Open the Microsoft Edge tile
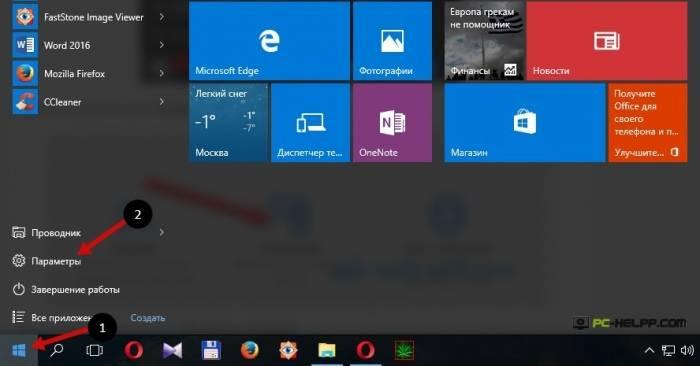The width and height of the screenshot is (700, 366). pyautogui.click(x=269, y=41)
